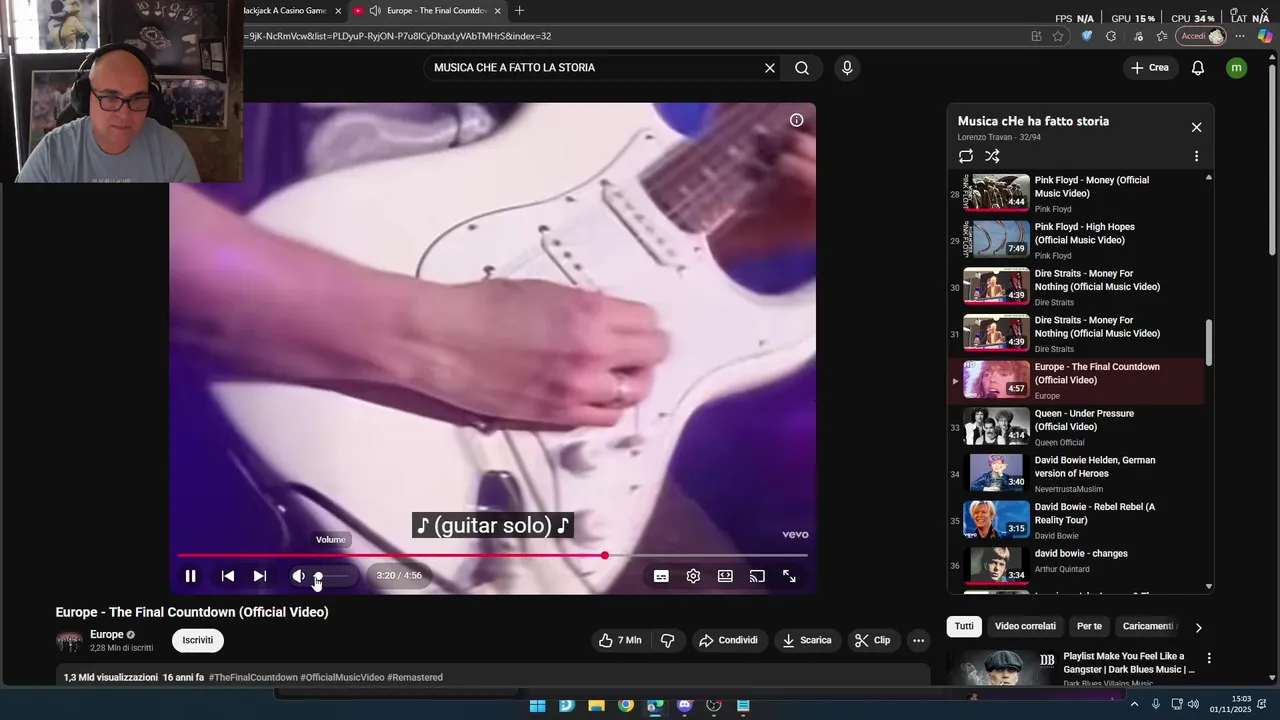Open the Europe channel name link
This screenshot has height=720, width=1280.
tap(106, 635)
